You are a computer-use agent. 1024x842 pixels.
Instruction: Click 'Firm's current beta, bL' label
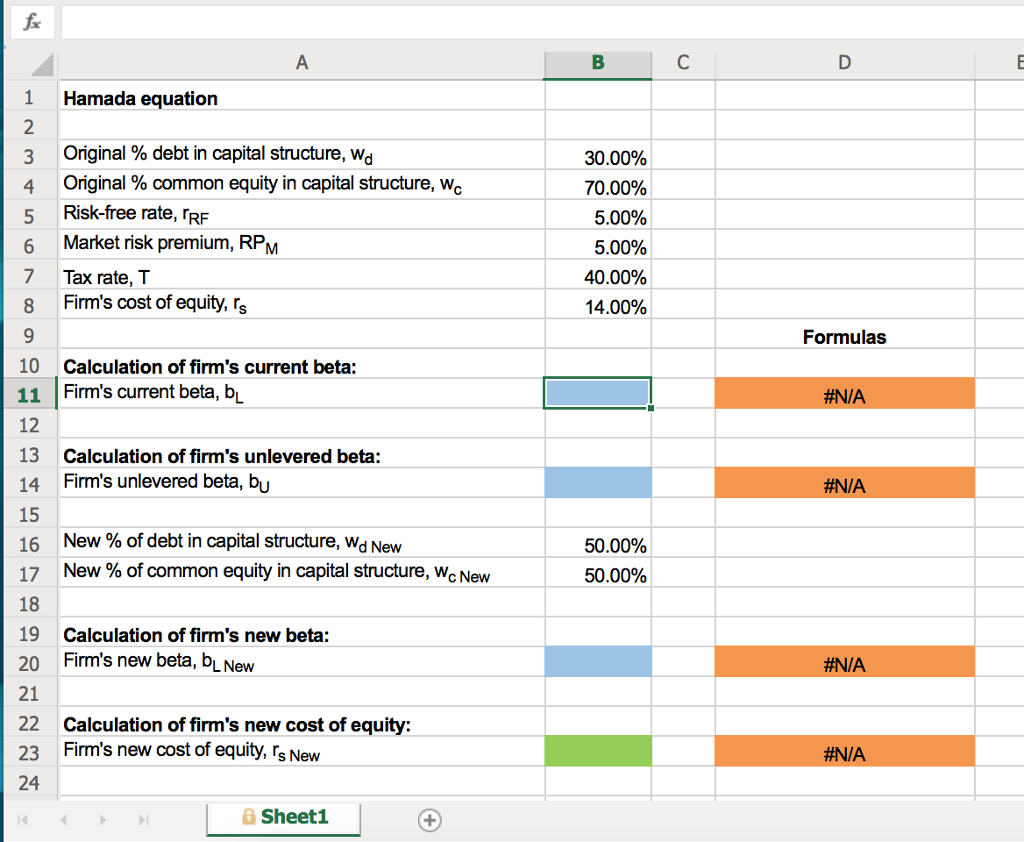click(153, 393)
